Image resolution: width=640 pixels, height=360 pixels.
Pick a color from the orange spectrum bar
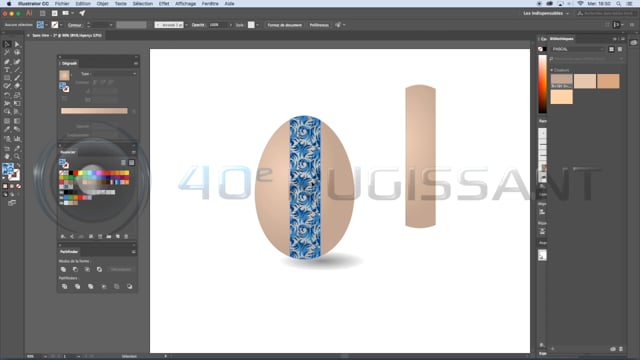pyautogui.click(x=542, y=84)
